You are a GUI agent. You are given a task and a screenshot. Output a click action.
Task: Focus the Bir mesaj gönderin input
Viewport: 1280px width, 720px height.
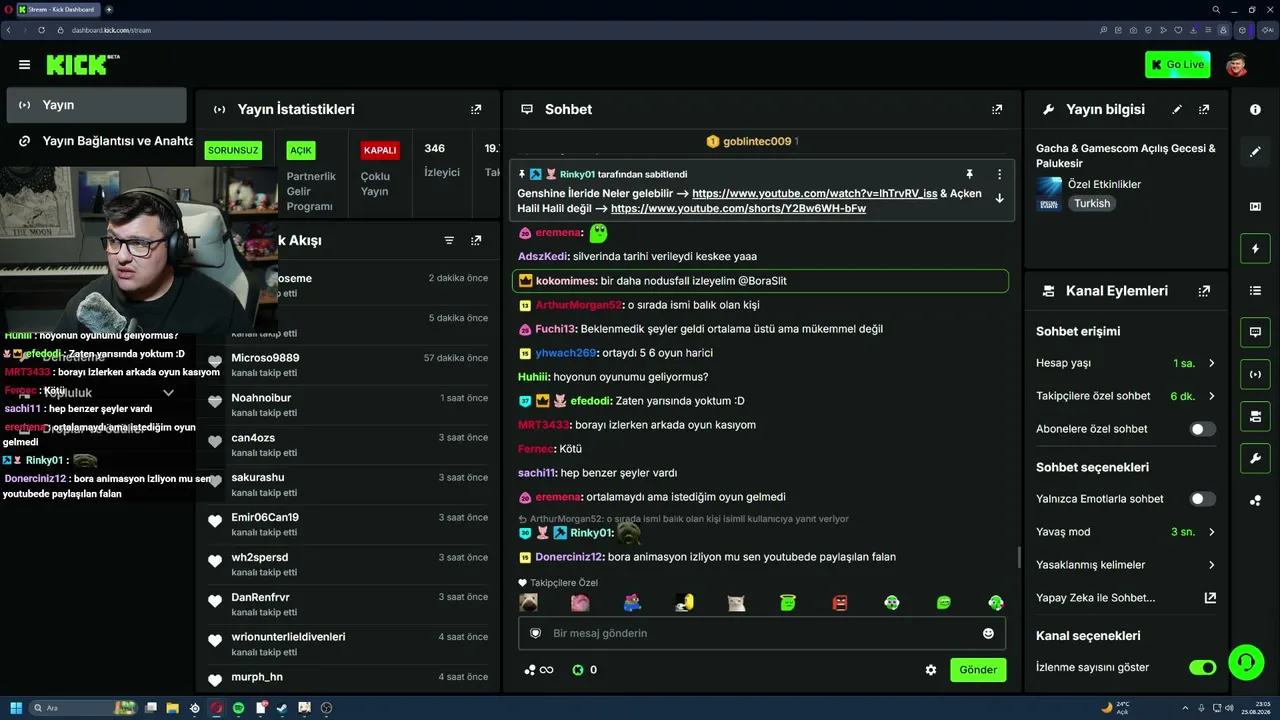pos(762,633)
